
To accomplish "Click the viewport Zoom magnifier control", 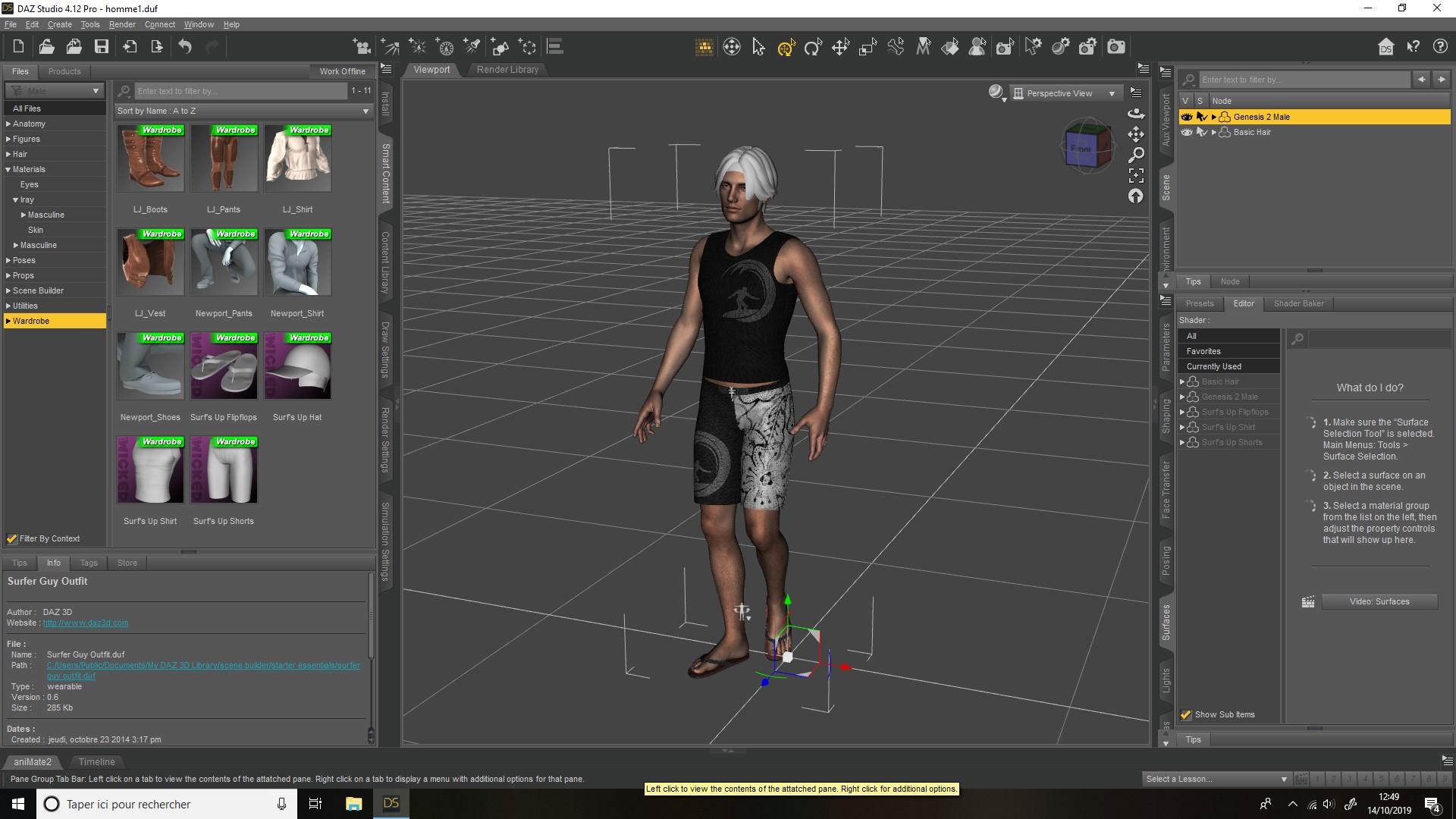I will pos(1135,155).
